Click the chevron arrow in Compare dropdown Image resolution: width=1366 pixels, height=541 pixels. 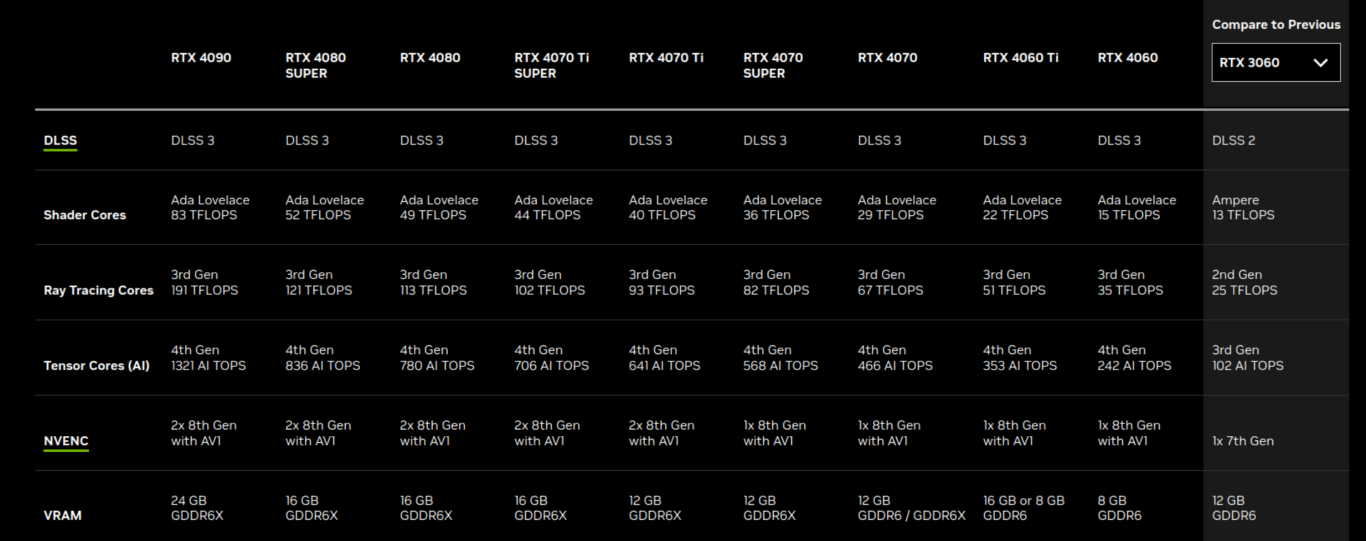tap(1320, 63)
